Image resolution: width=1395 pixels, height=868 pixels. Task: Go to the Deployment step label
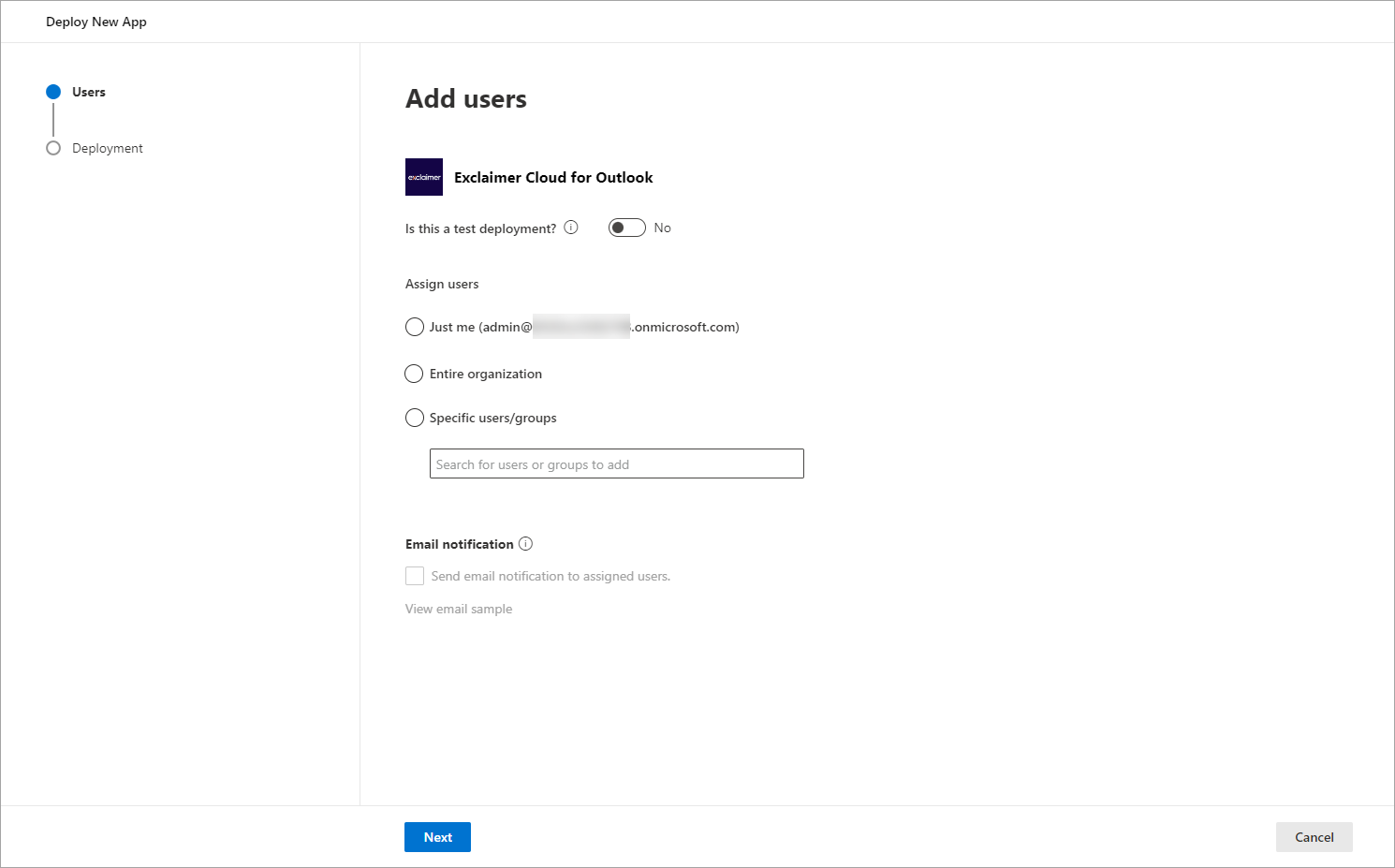coord(108,148)
